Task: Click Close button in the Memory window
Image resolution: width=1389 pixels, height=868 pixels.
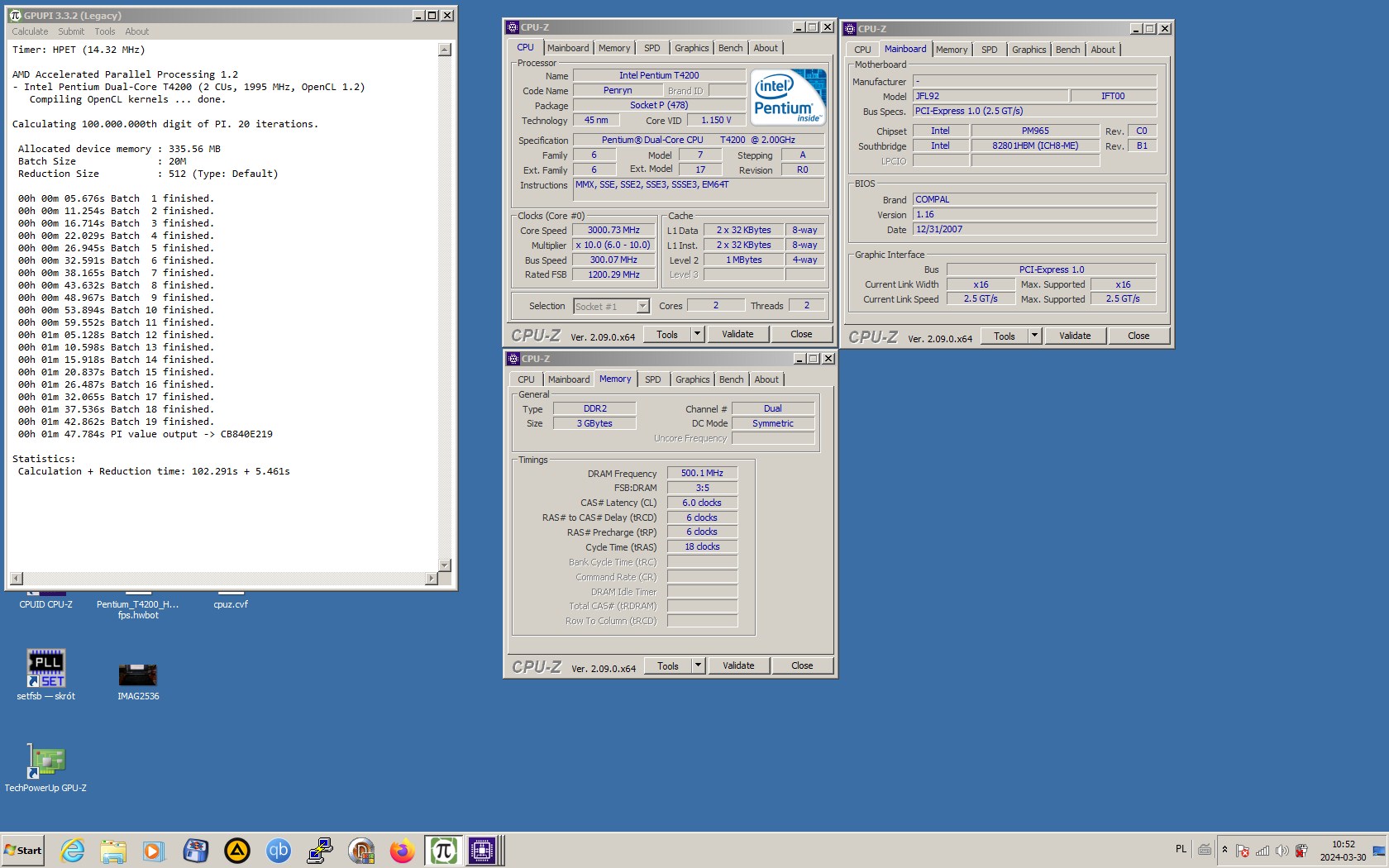Action: pyautogui.click(x=802, y=665)
